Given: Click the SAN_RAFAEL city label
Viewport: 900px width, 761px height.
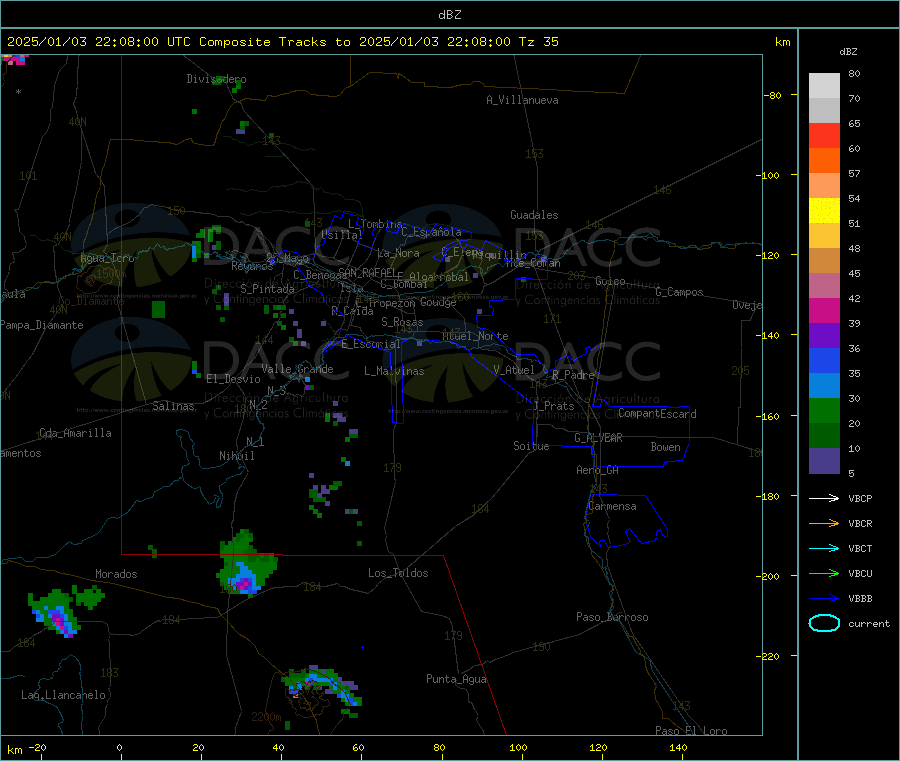Looking at the screenshot, I should pyautogui.click(x=367, y=272).
